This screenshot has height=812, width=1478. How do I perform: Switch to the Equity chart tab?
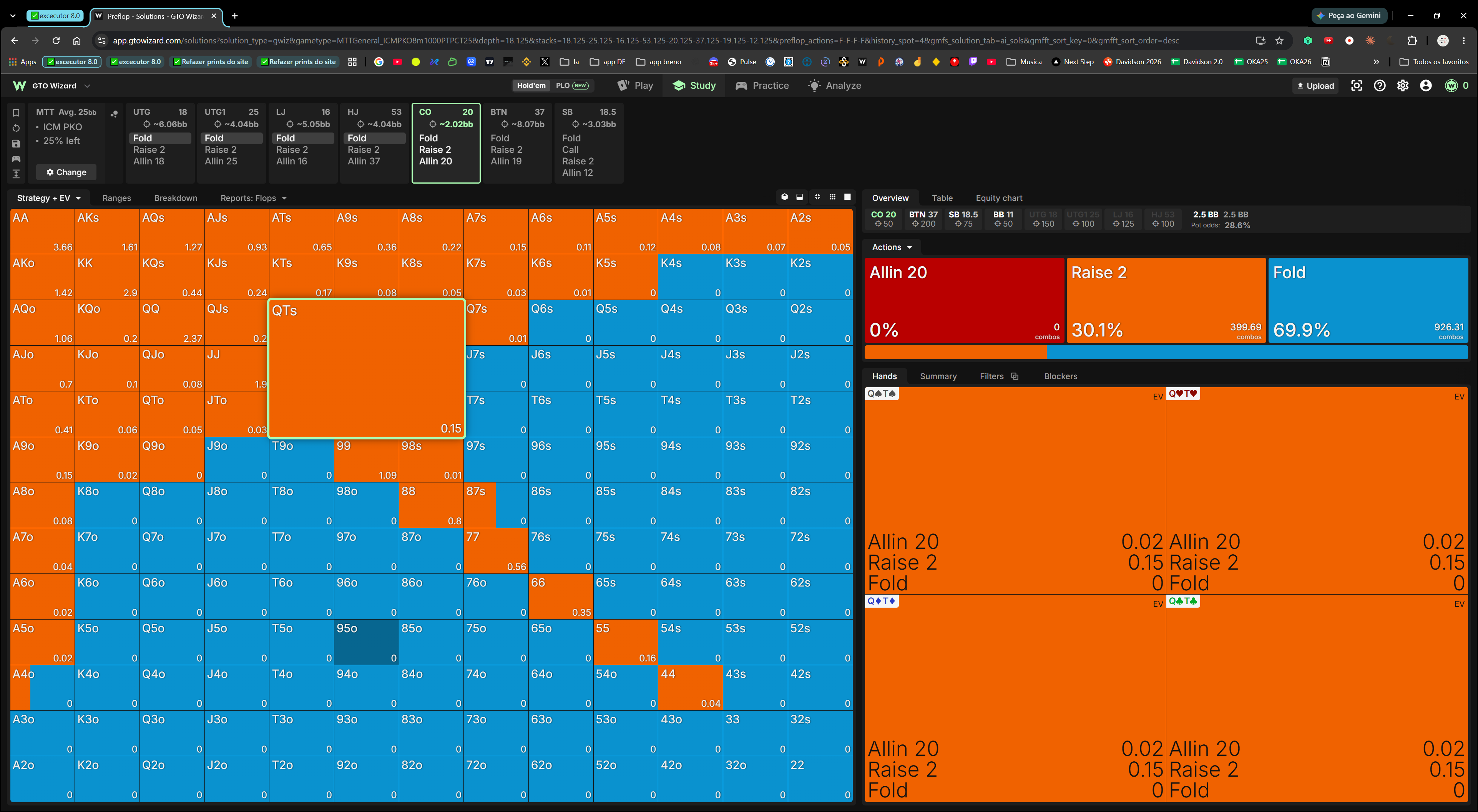(998, 198)
